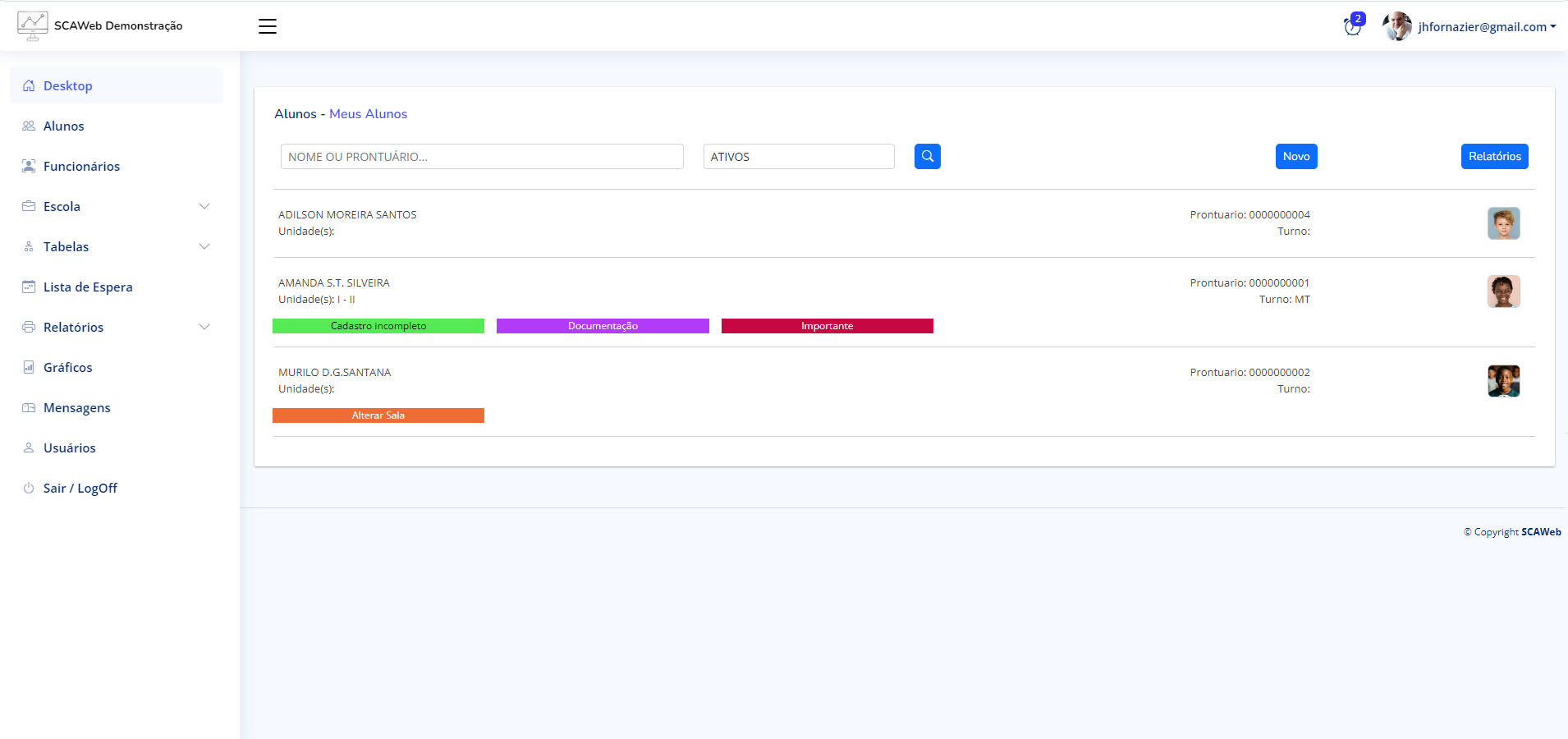This screenshot has height=739, width=1568.
Task: Click the SCAWeb Demonstração logo icon
Action: click(33, 26)
